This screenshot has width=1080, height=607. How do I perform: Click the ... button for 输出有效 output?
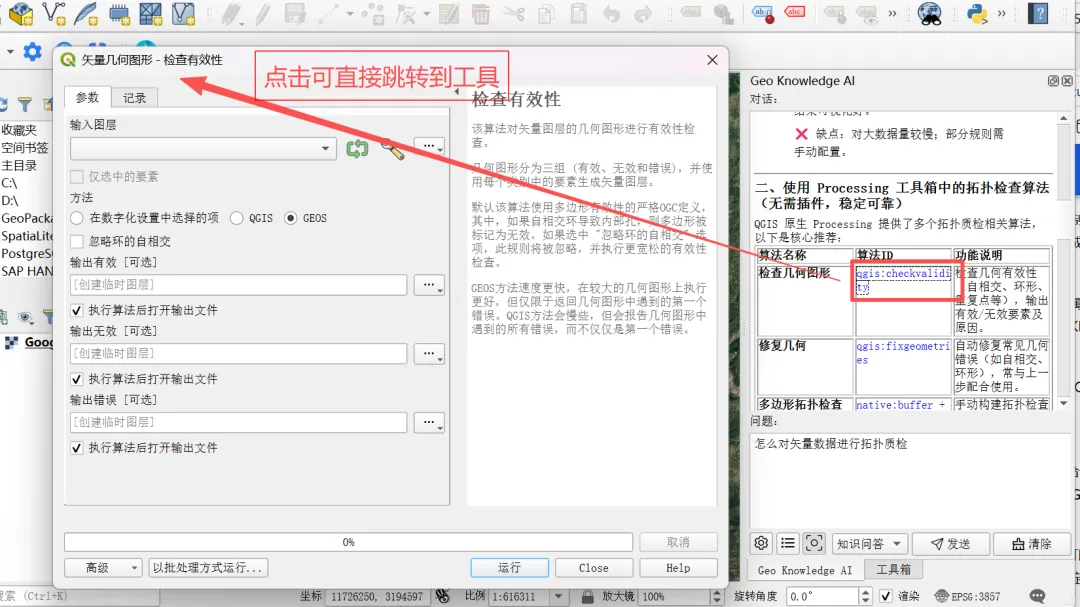(429, 285)
